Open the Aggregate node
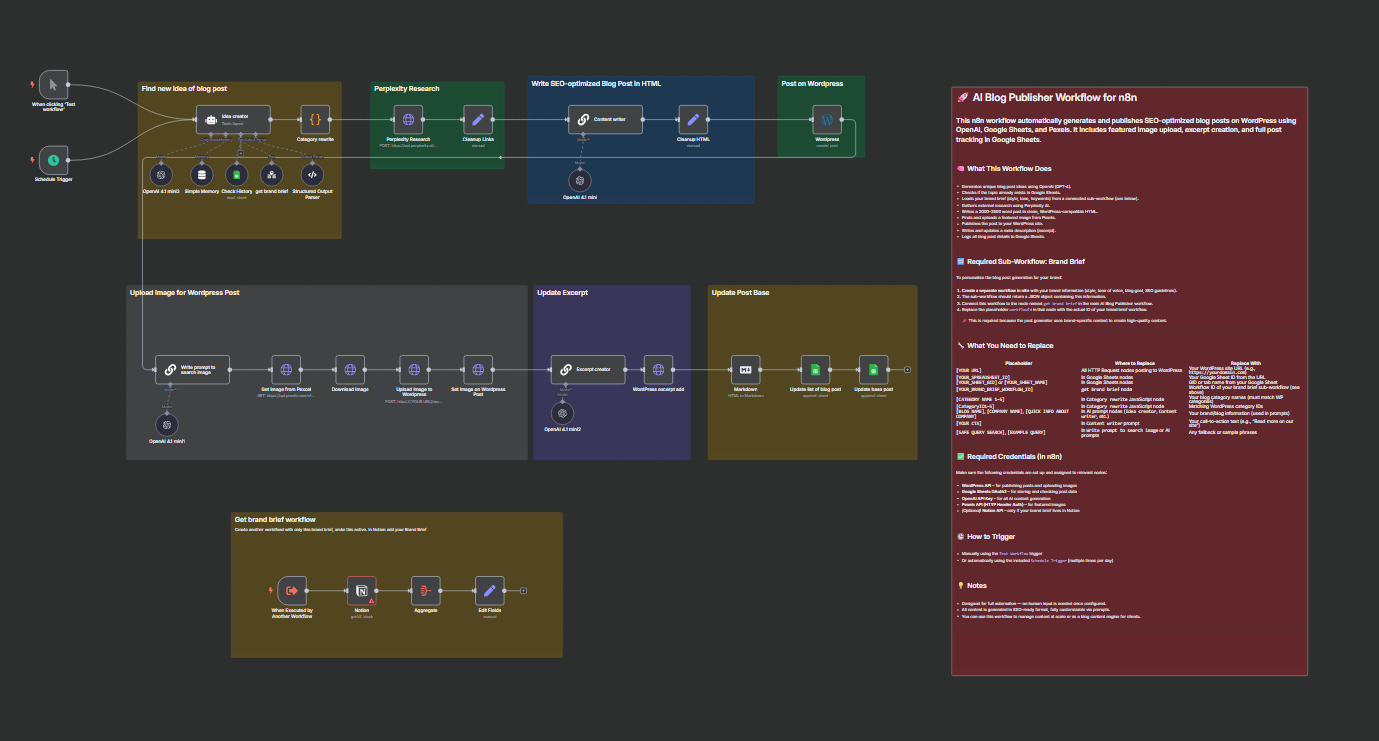The width and height of the screenshot is (1379, 741). pos(425,591)
